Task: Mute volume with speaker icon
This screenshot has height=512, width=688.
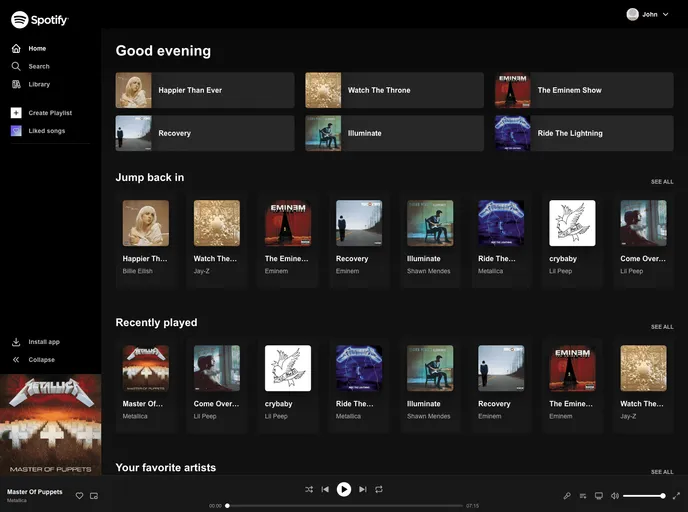Action: pyautogui.click(x=615, y=496)
